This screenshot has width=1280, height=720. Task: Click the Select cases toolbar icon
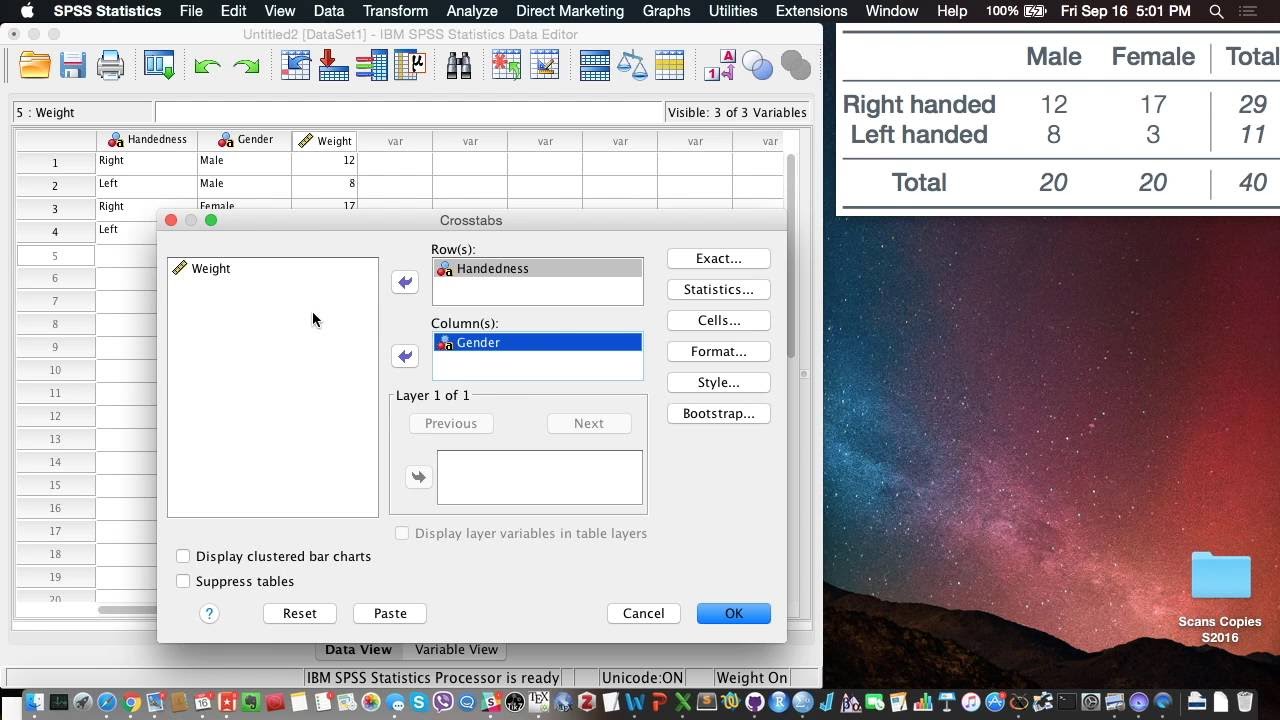(669, 66)
